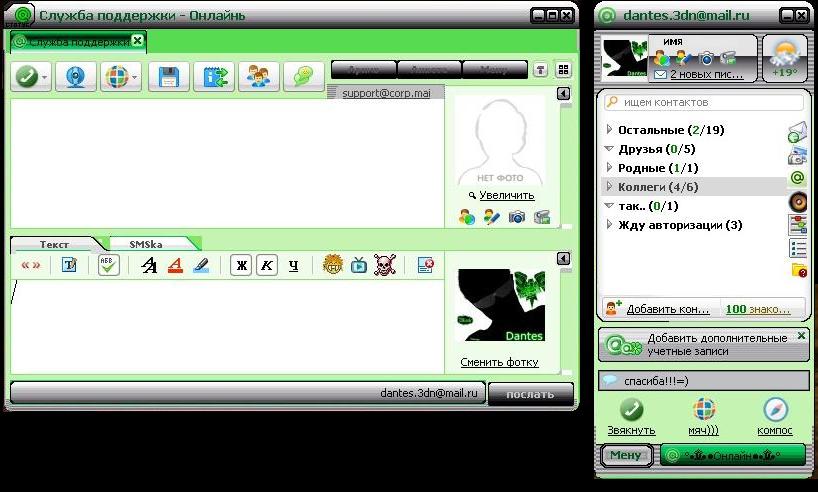Click the Сменить фотку link
Viewport: 818px width, 492px height.
point(499,362)
